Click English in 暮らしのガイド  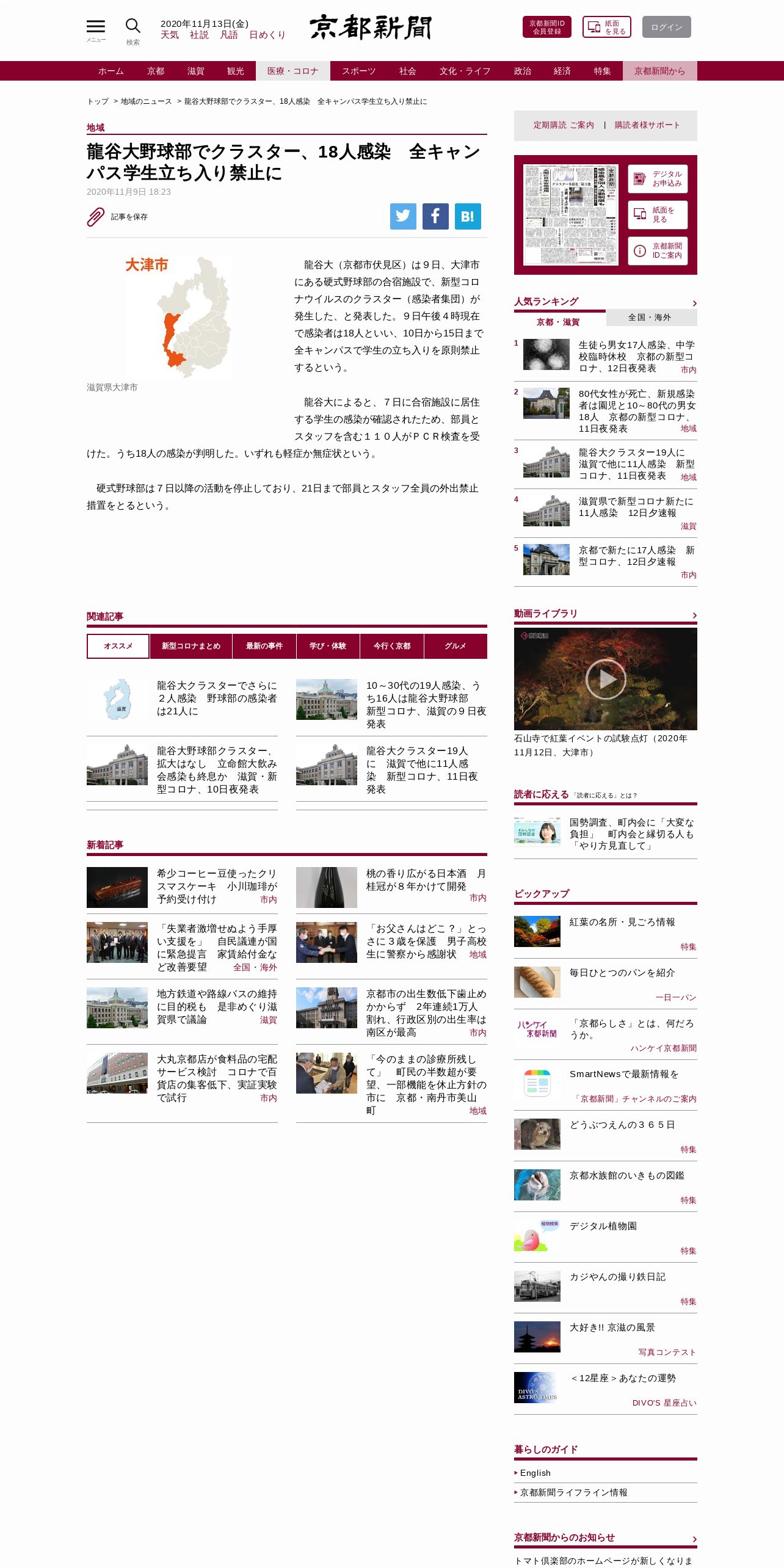coord(535,1473)
